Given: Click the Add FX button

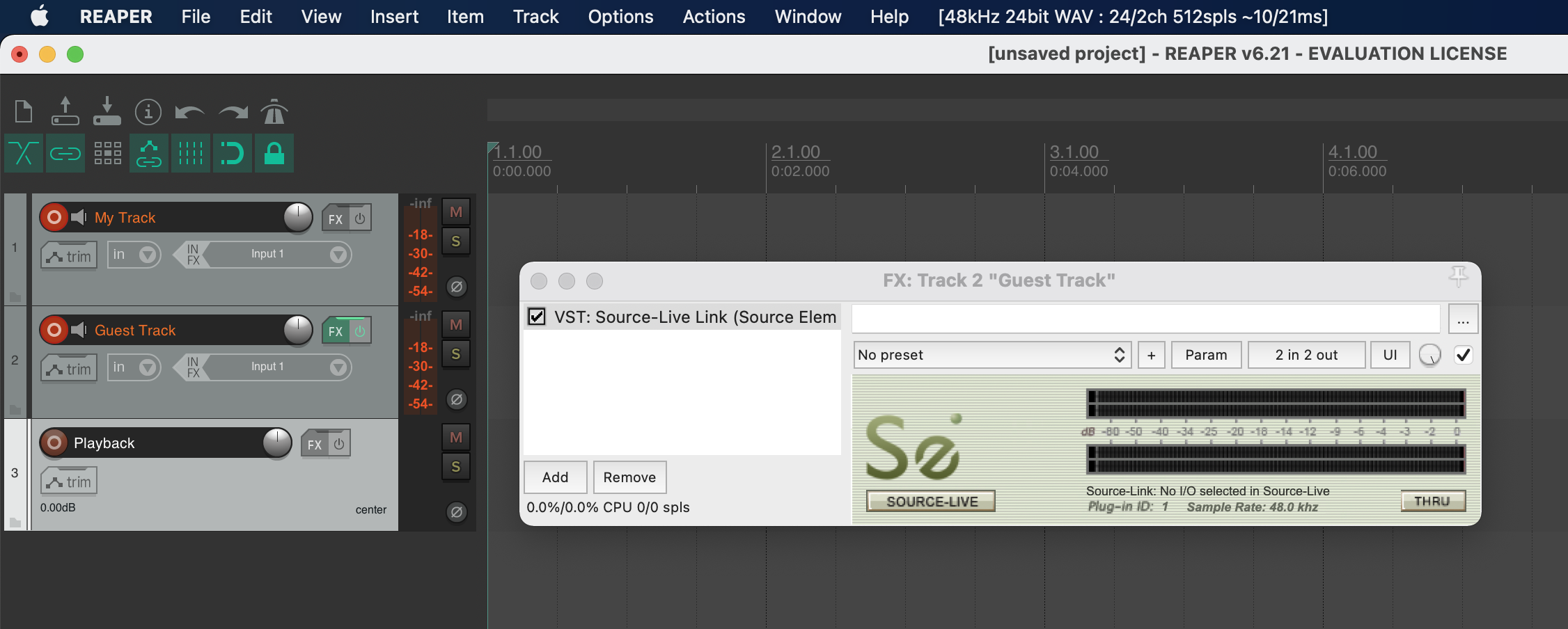Looking at the screenshot, I should [x=556, y=477].
